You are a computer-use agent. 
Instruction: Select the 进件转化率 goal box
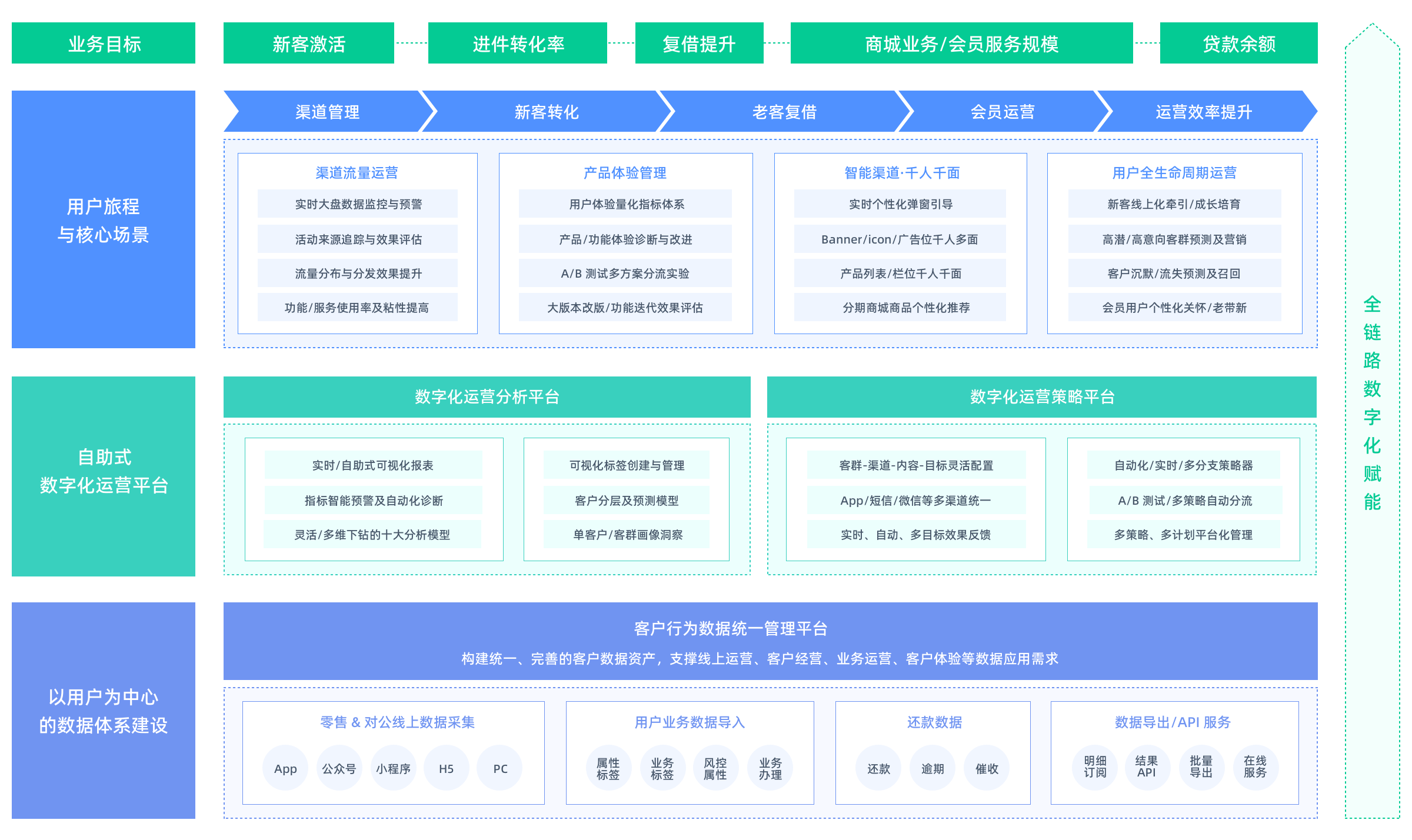coord(518,43)
